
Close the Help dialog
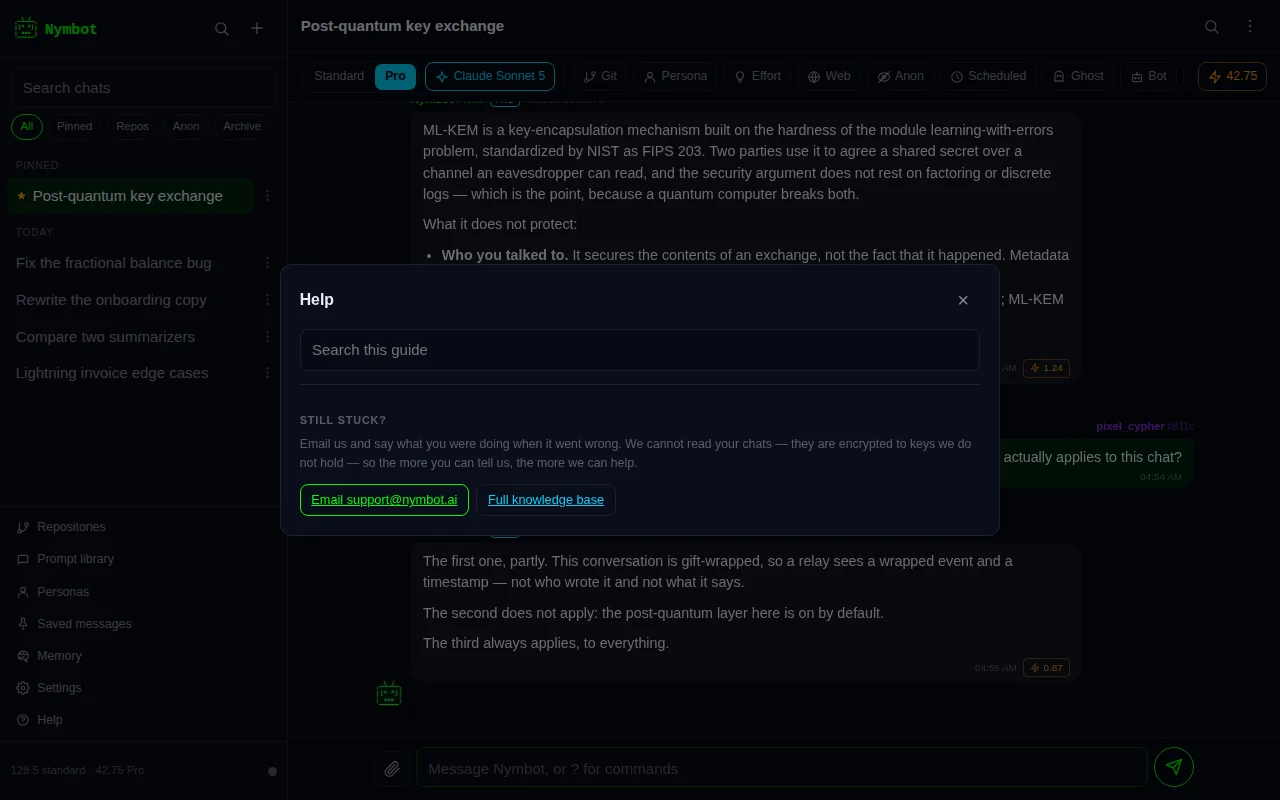[x=963, y=300]
